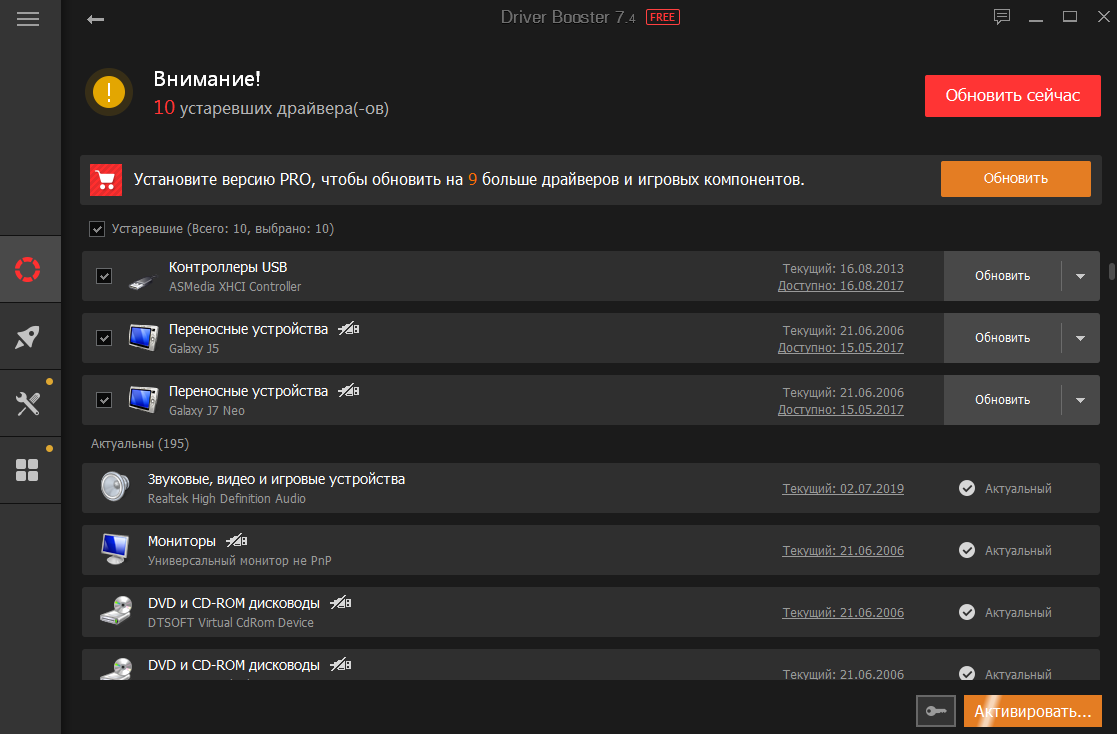This screenshot has height=734, width=1117.
Task: Click the DTSOFT Virtual CdRom Device text
Action: (x=231, y=623)
